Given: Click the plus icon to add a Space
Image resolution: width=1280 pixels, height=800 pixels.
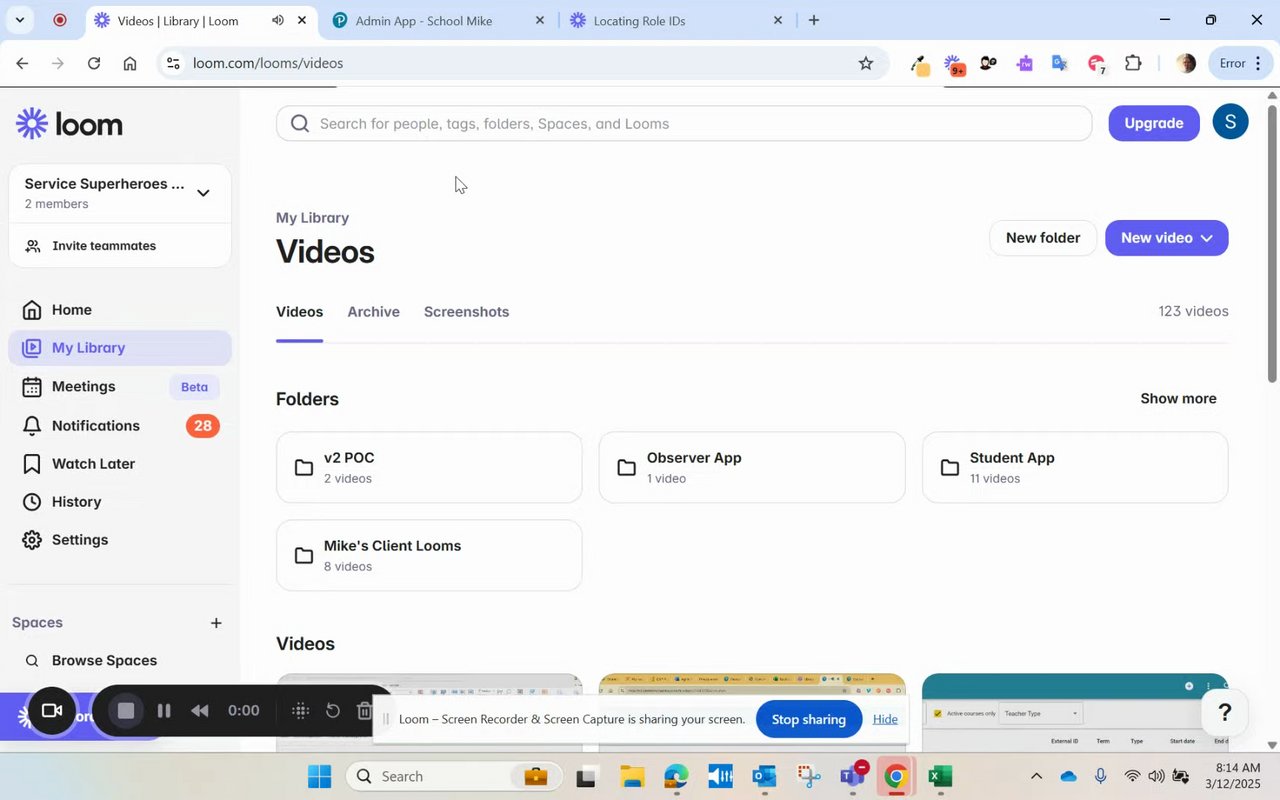Looking at the screenshot, I should (216, 623).
